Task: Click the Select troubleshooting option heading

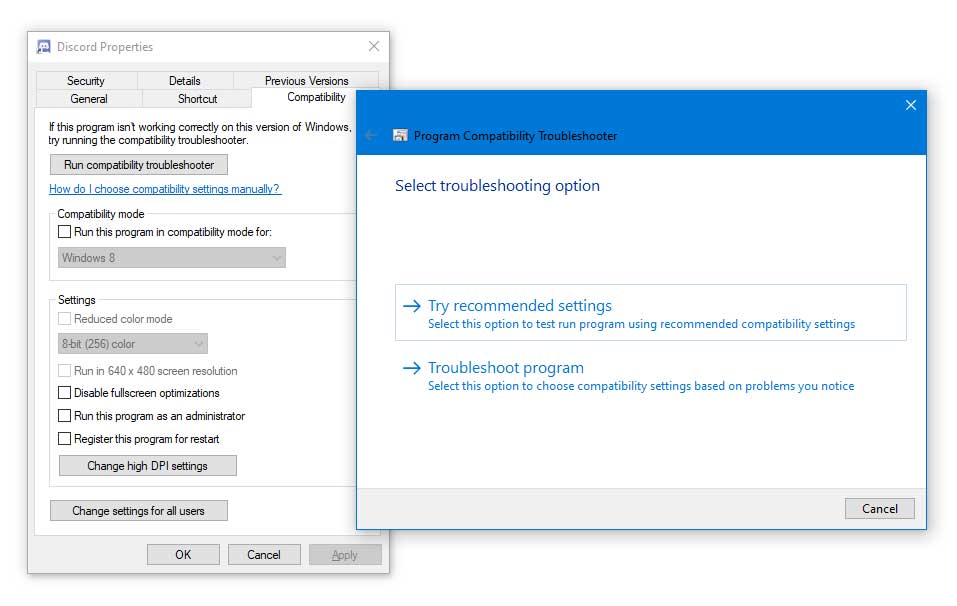Action: pos(497,186)
